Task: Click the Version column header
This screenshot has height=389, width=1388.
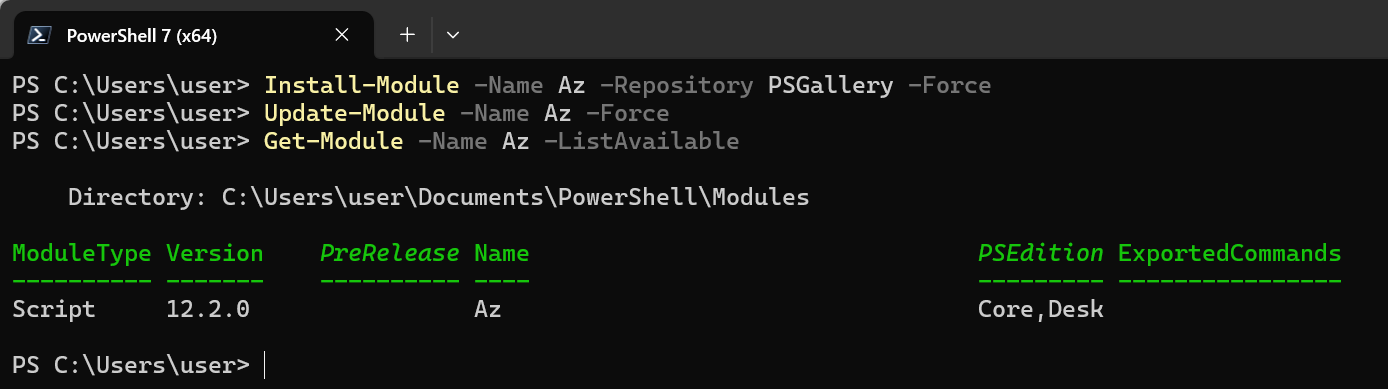Action: 215,253
